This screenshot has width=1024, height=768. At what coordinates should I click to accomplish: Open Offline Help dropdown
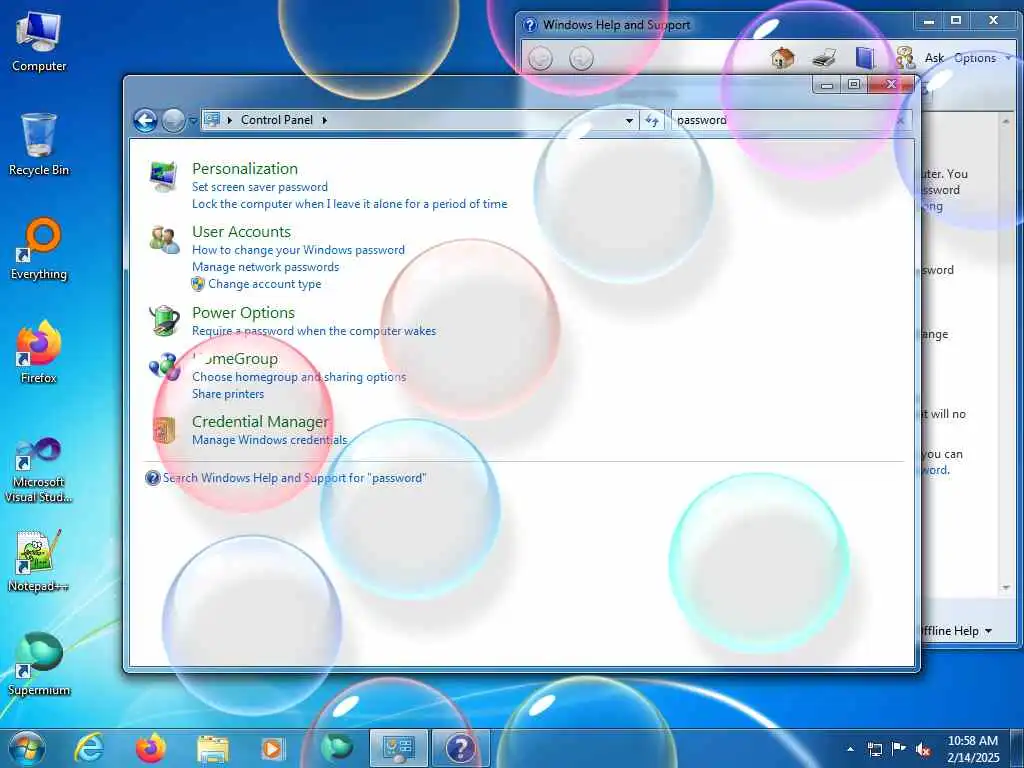(x=955, y=631)
